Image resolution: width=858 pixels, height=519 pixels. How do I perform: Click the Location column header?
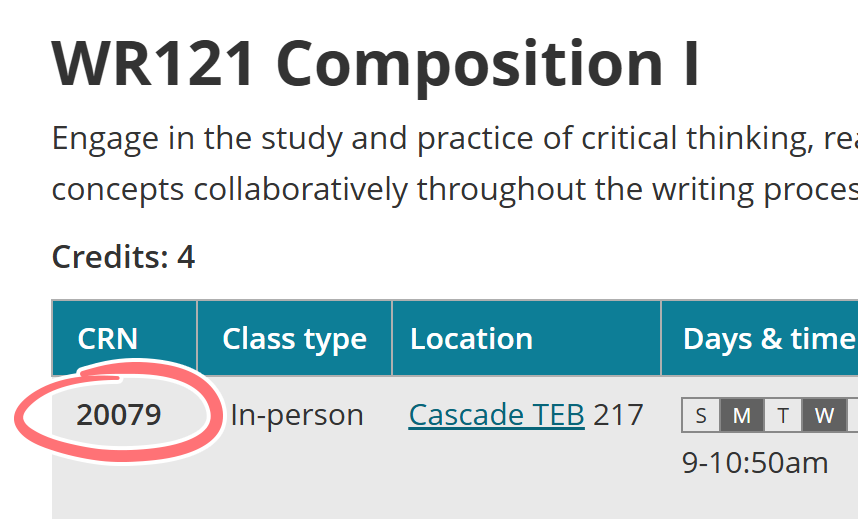(x=471, y=339)
